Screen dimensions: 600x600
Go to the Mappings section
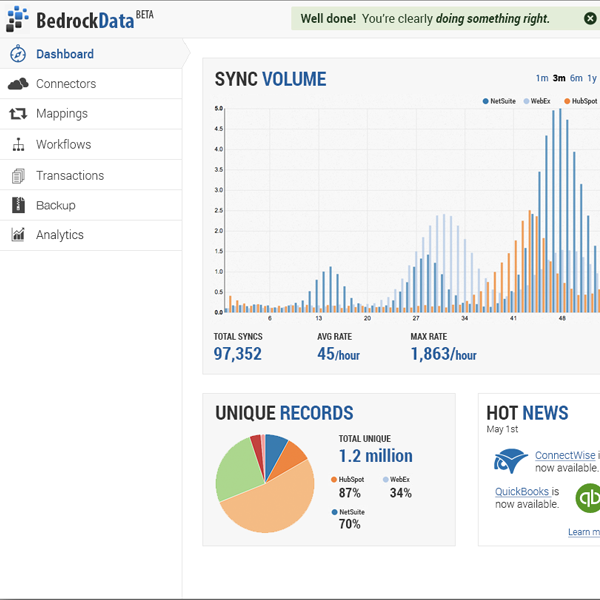pos(91,114)
